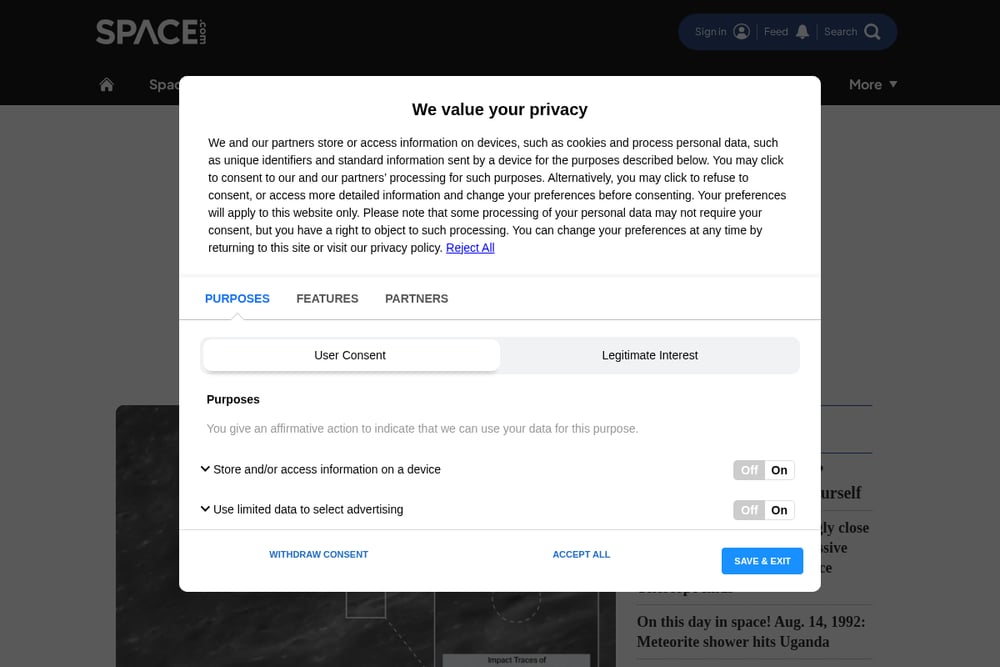Turn Off Use limited data advertising toggle
1000x667 pixels.
749,510
